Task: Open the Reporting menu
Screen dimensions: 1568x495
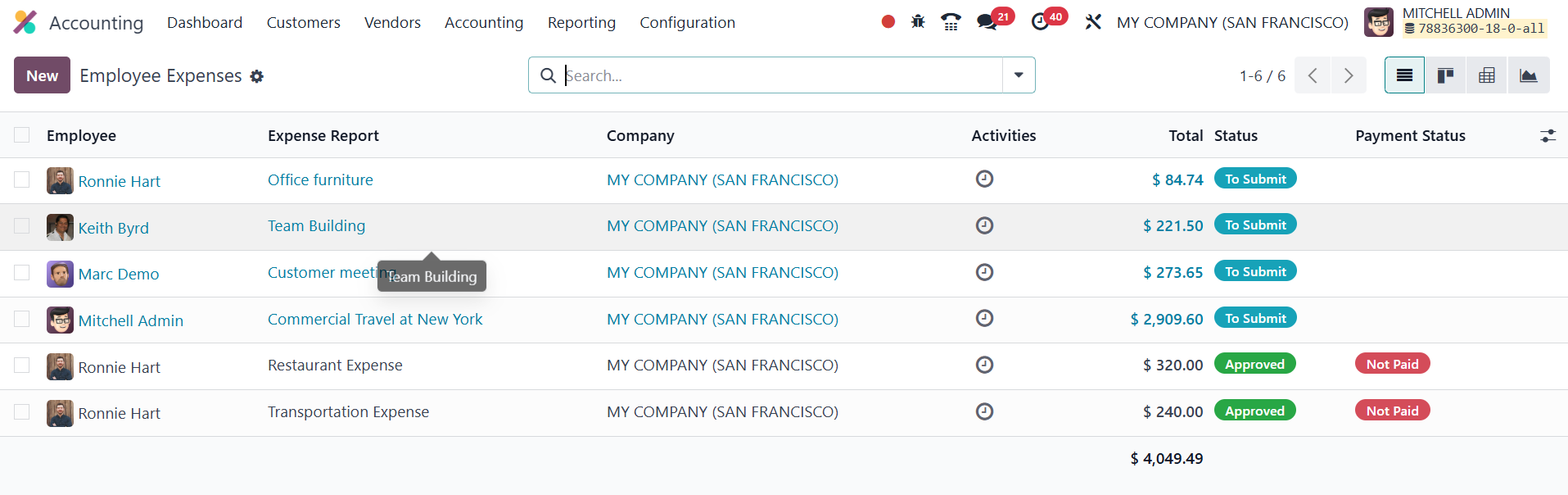Action: click(x=581, y=23)
